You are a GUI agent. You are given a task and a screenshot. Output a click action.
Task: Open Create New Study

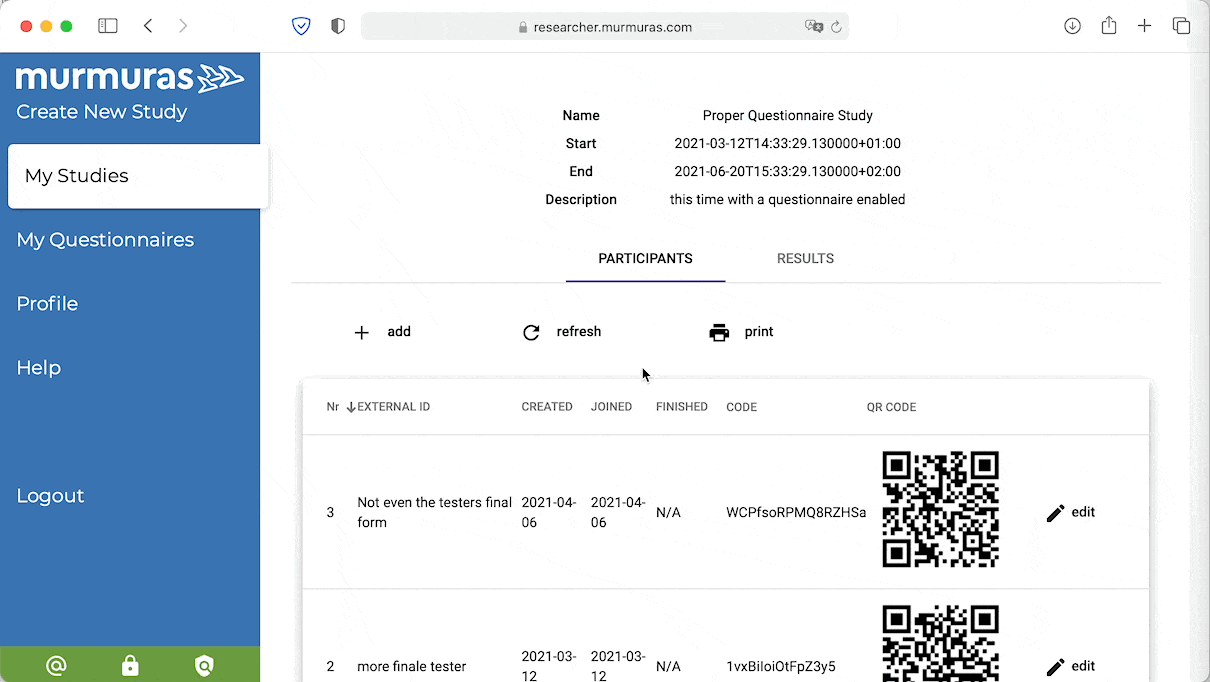[x=102, y=112]
